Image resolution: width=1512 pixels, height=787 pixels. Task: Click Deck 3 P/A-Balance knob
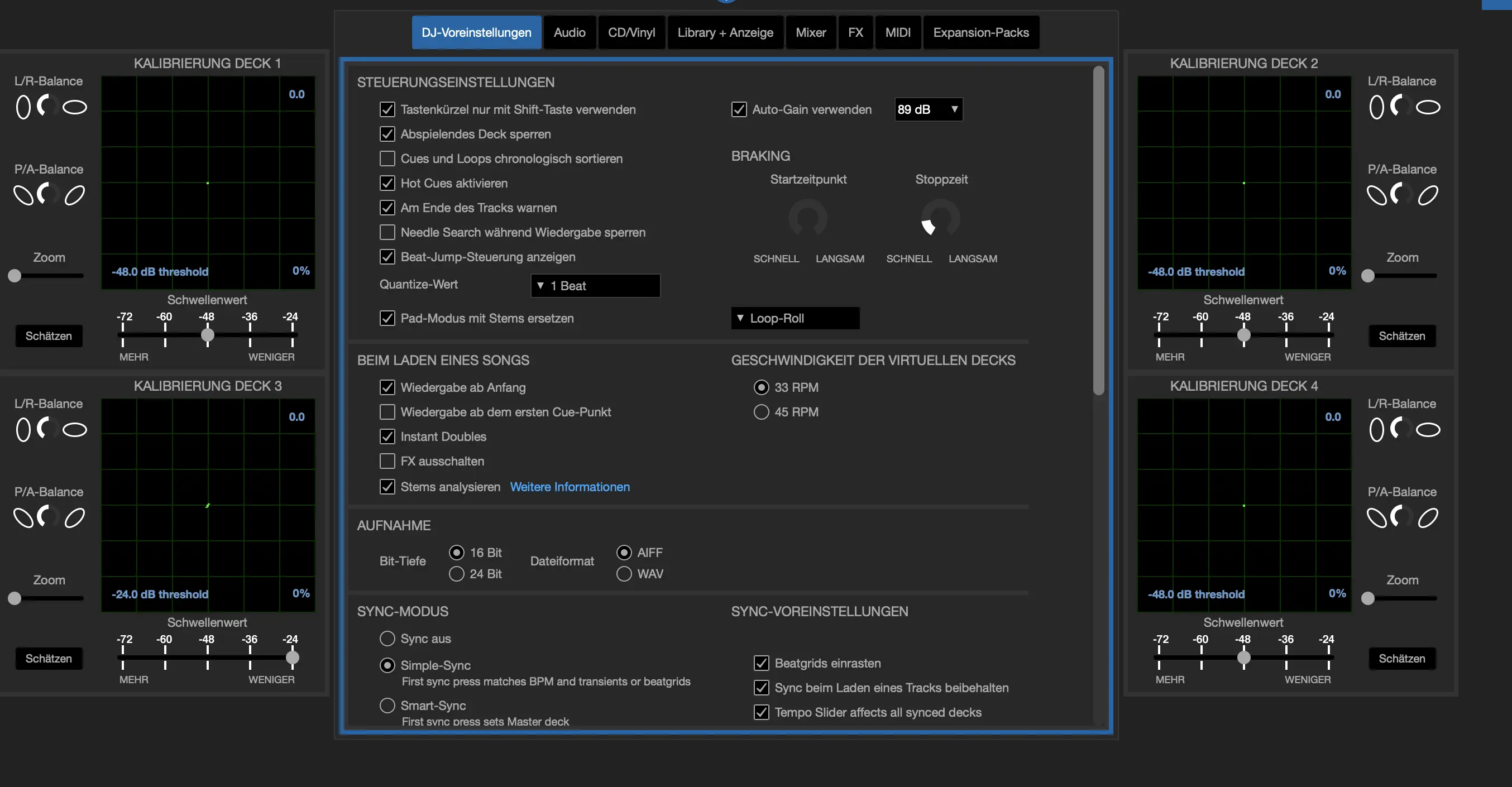coord(49,517)
